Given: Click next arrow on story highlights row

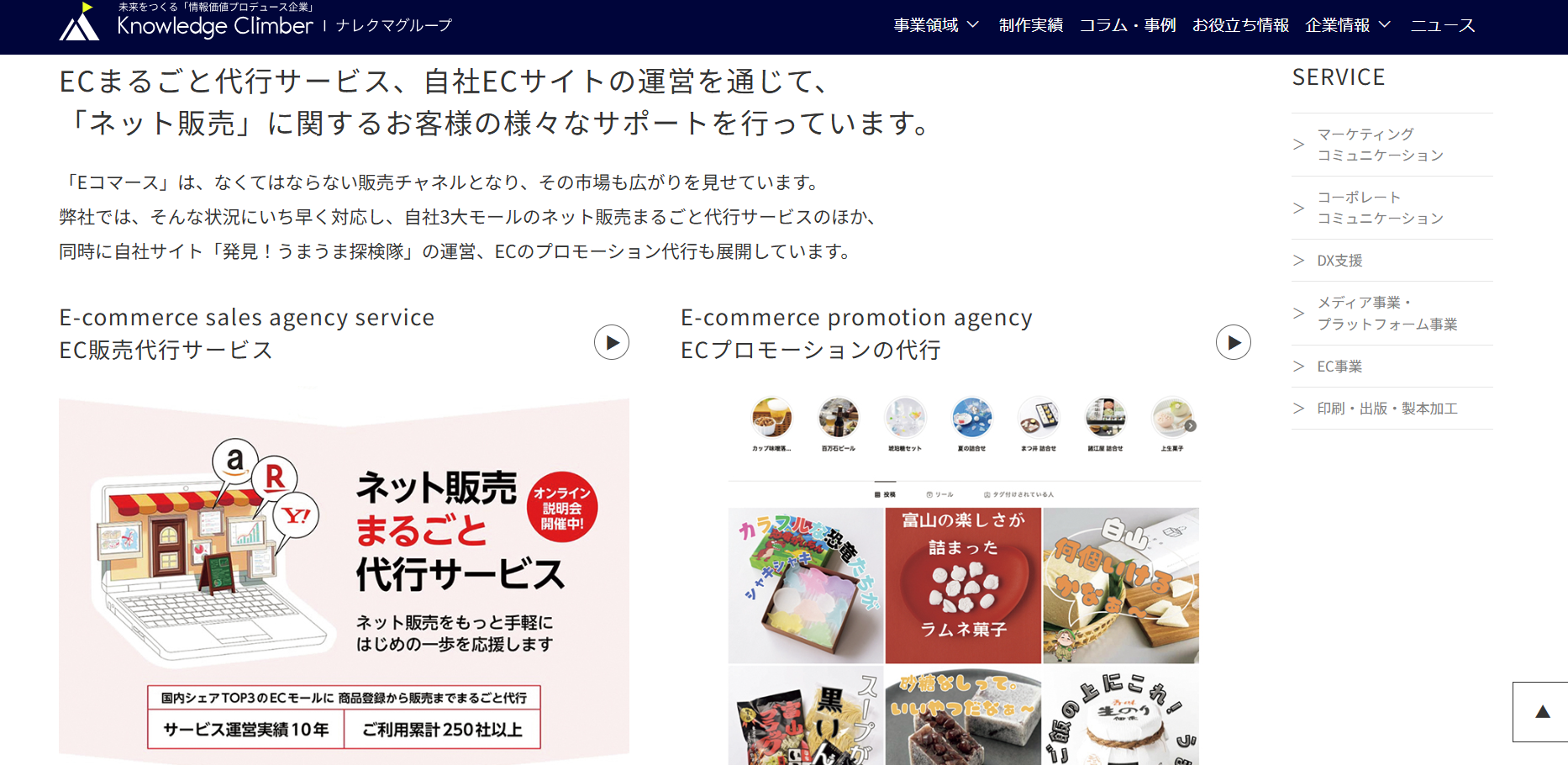Looking at the screenshot, I should point(1191,425).
